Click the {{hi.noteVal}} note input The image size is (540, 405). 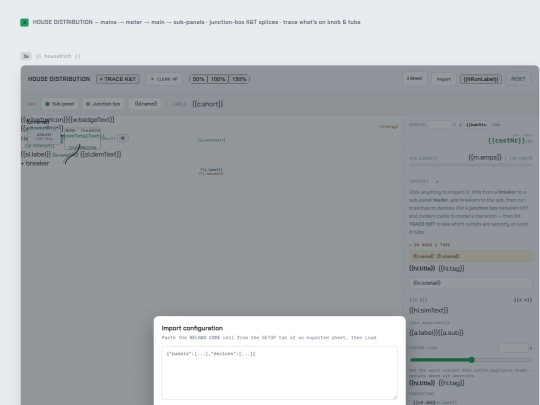point(470,283)
